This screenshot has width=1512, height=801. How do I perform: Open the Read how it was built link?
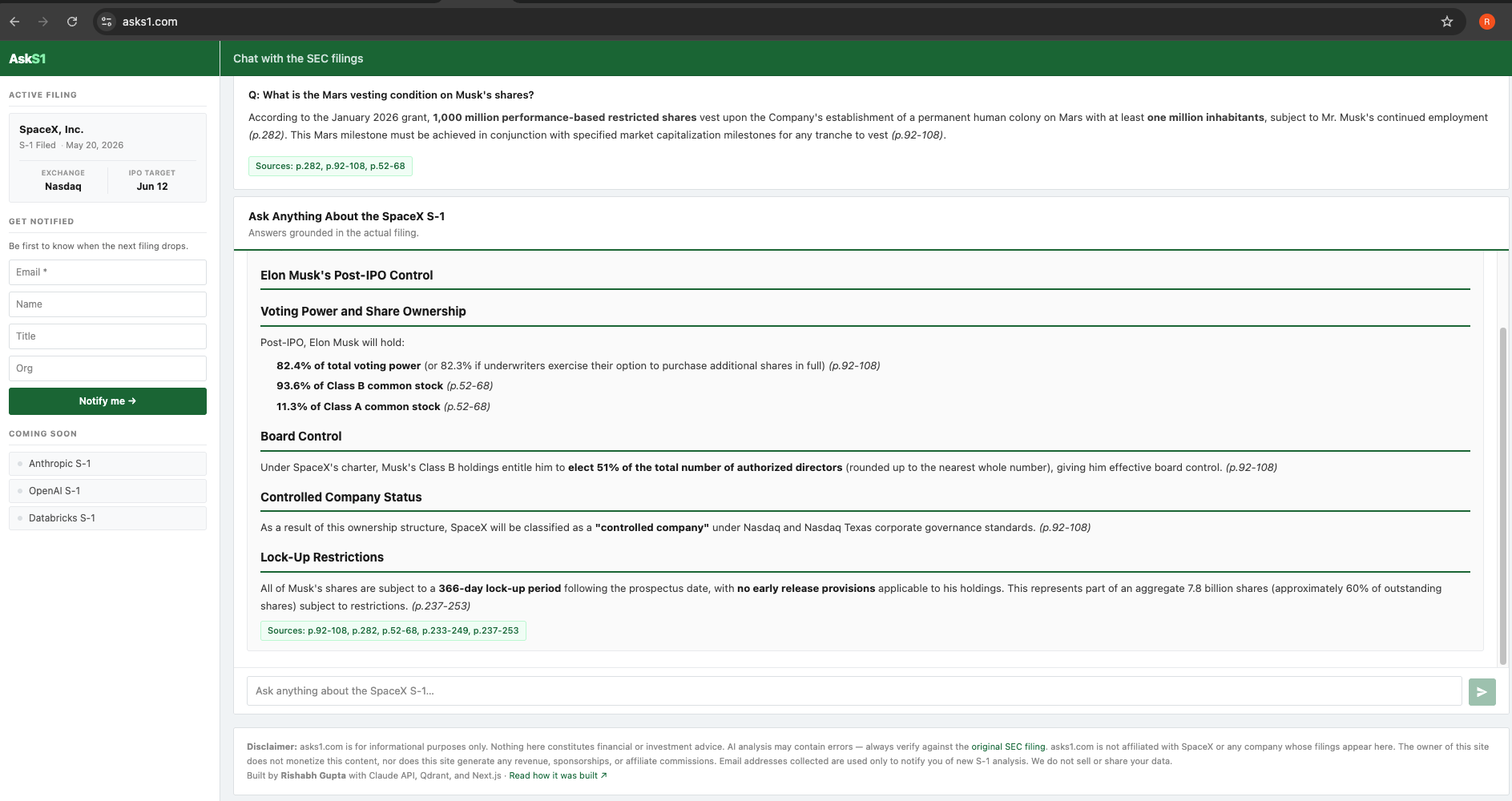tap(558, 775)
